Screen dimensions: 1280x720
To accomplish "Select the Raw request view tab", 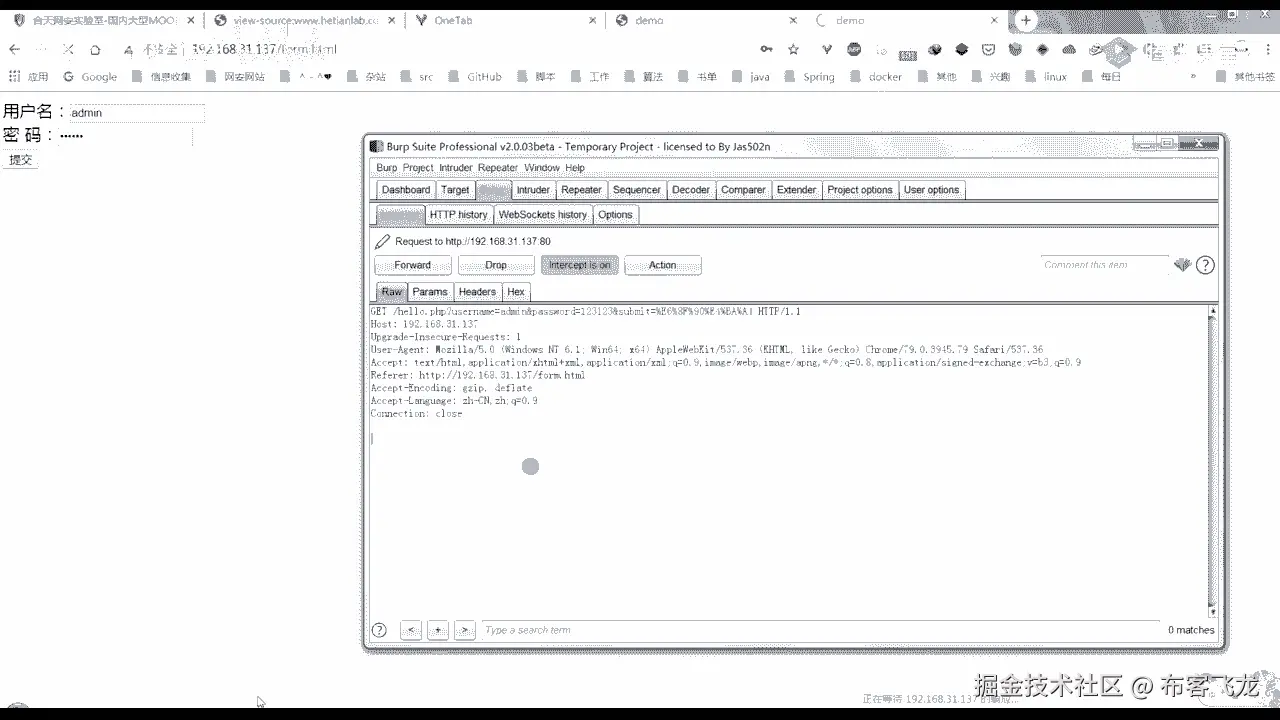I will [x=391, y=292].
